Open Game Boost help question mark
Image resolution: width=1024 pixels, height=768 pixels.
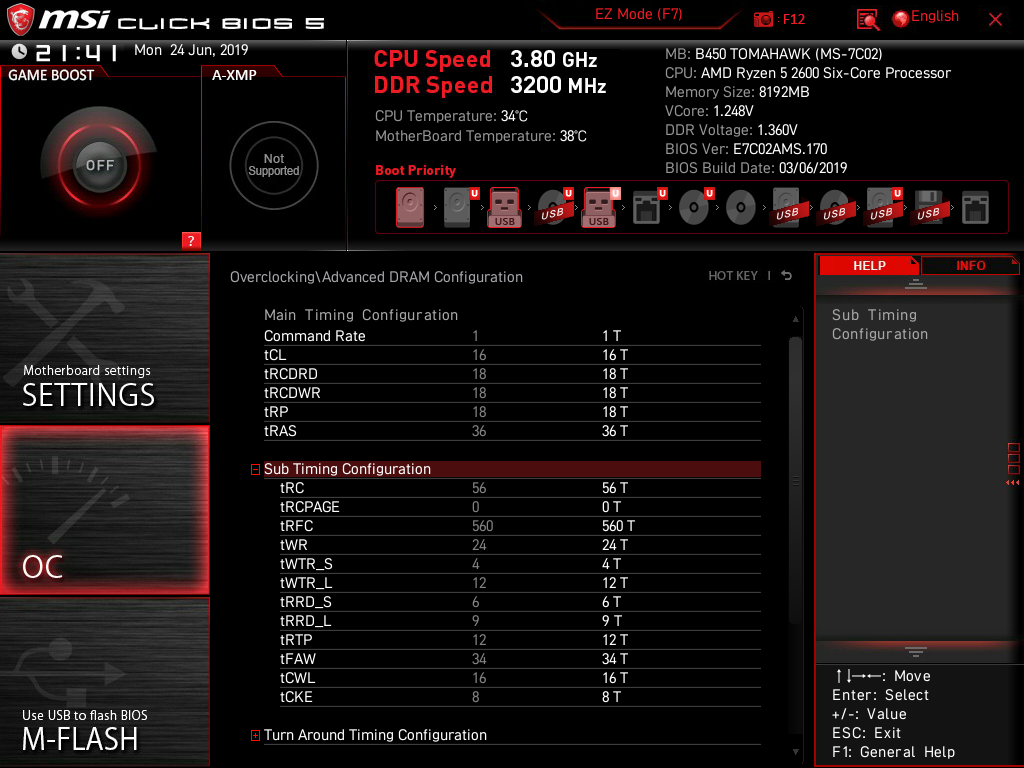(191, 240)
